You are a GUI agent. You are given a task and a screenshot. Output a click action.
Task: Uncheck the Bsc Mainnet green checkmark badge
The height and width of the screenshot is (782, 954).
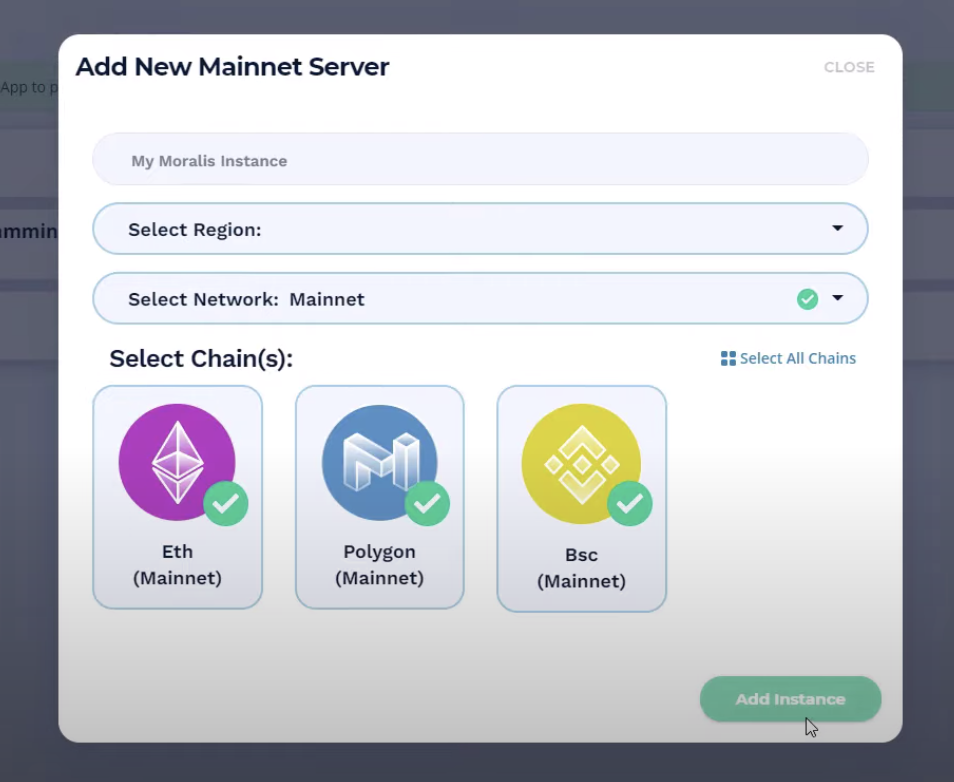coord(630,503)
